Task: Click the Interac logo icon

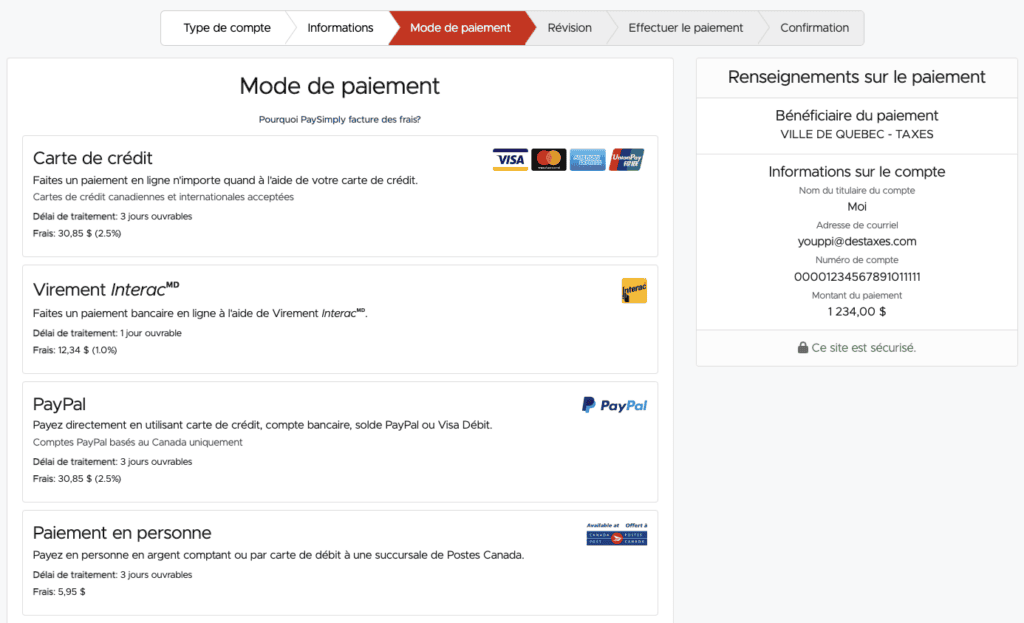Action: (x=633, y=291)
